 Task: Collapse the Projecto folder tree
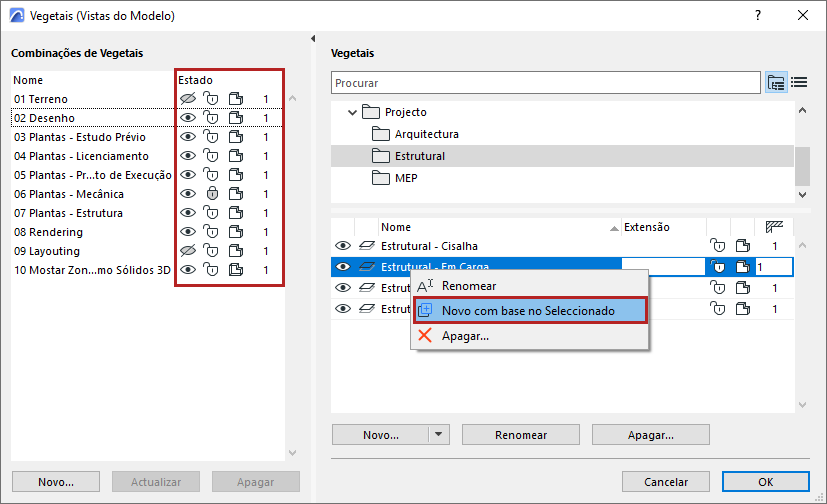352,113
